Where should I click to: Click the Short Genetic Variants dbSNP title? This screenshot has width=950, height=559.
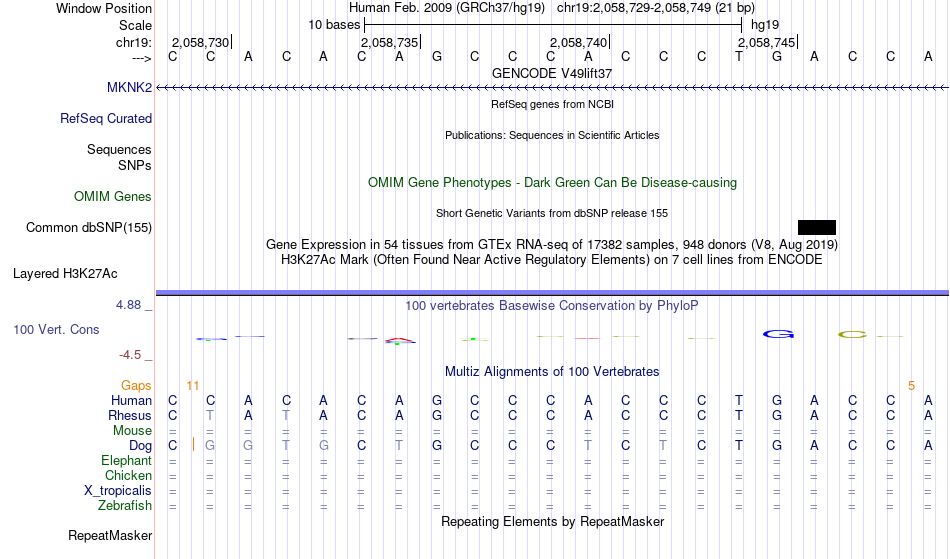click(552, 213)
